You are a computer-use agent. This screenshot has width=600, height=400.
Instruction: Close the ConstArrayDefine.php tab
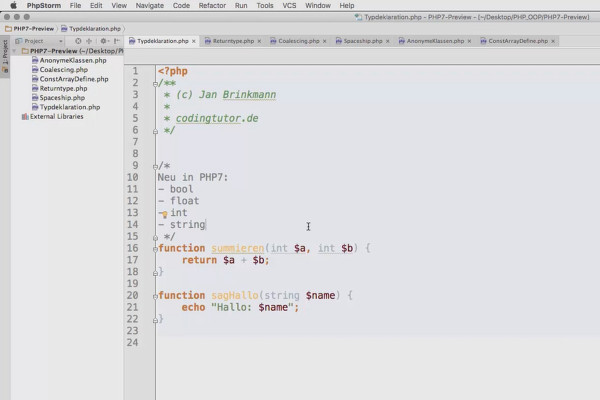(x=553, y=41)
